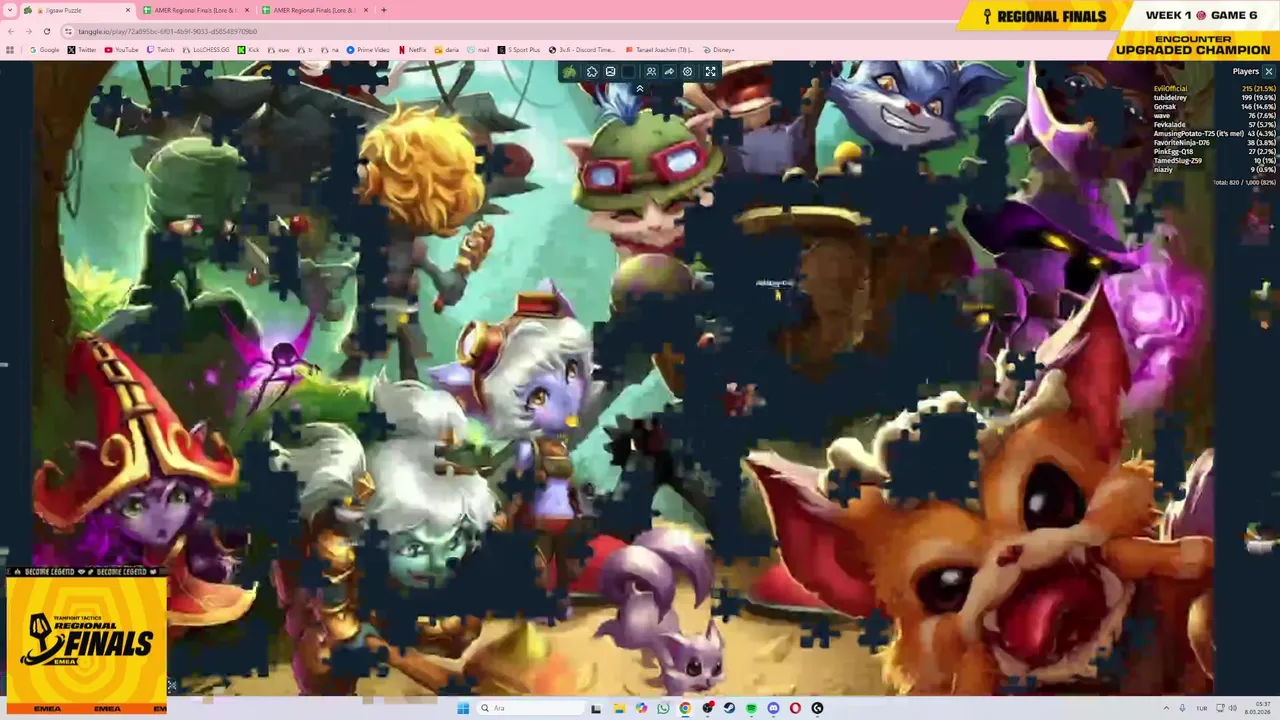Viewport: 1280px width, 720px height.
Task: Show the preview image icon
Action: coord(610,72)
